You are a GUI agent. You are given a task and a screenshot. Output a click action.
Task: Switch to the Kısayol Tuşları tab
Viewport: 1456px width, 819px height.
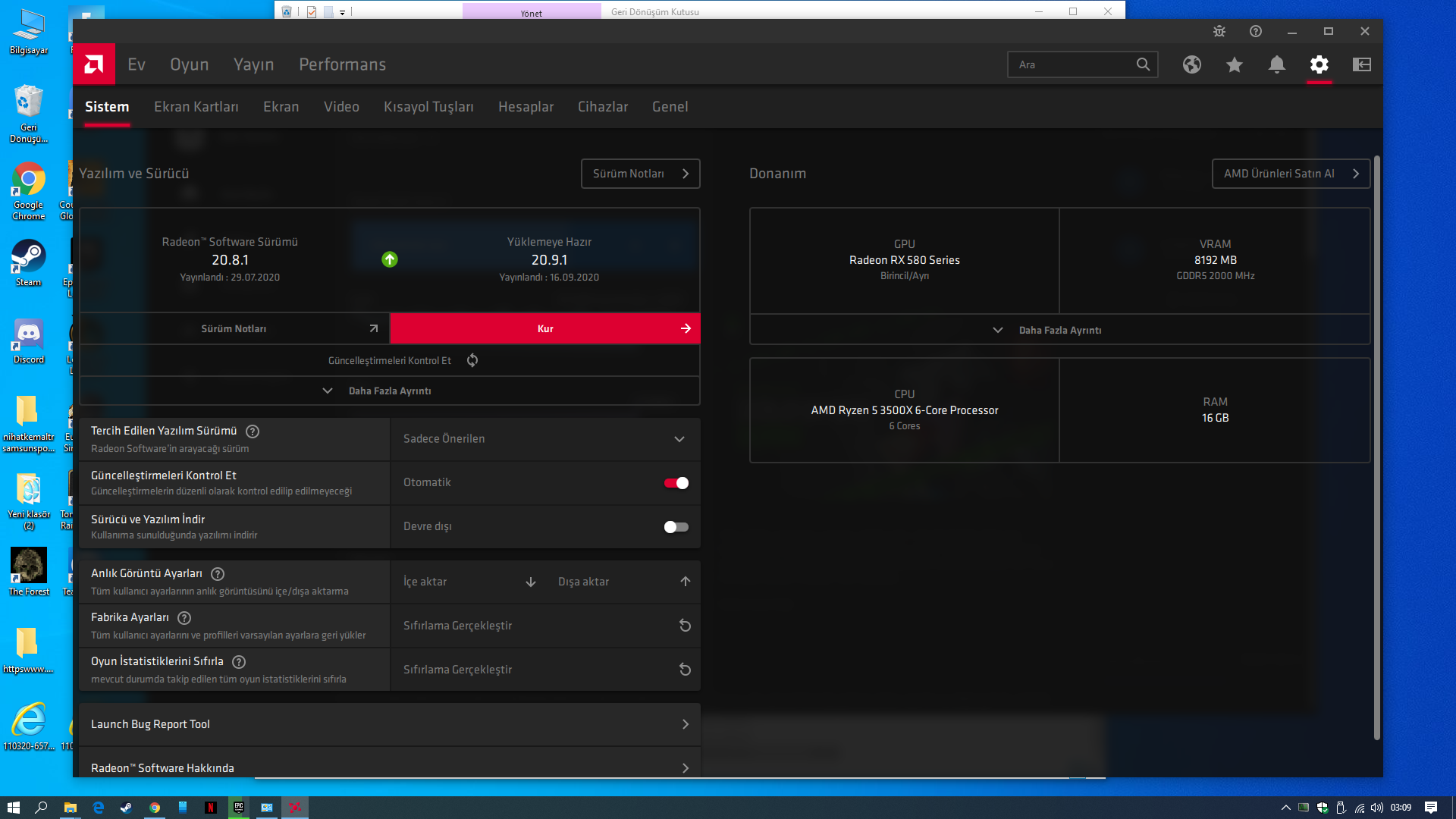pos(428,107)
